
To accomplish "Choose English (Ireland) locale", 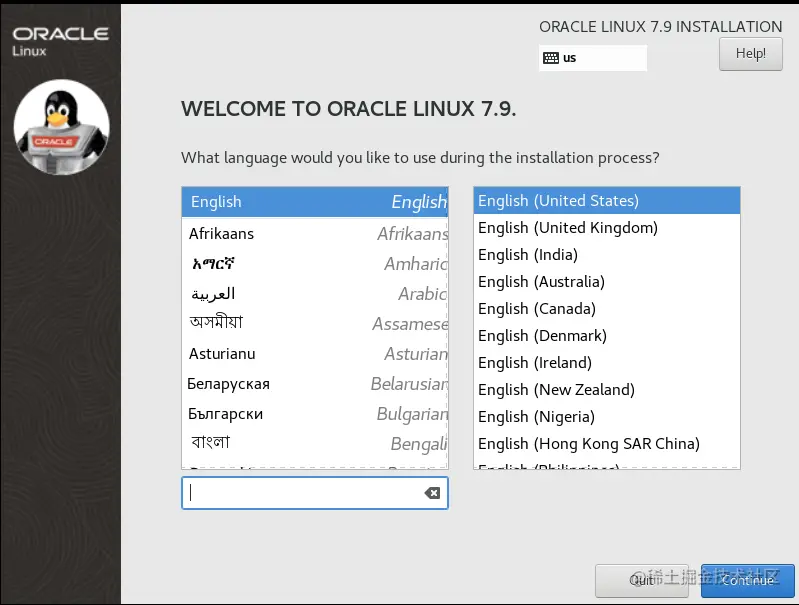I will tap(607, 363).
